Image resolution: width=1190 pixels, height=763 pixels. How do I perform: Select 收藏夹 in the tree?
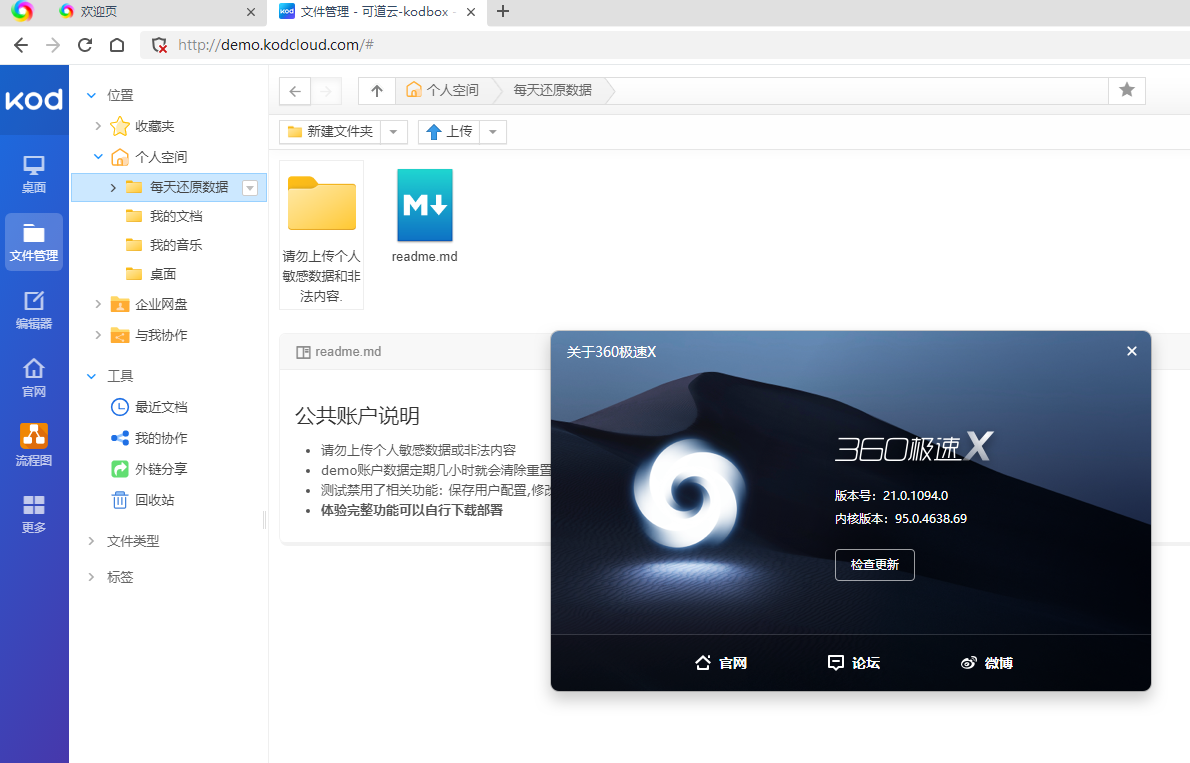pos(155,126)
